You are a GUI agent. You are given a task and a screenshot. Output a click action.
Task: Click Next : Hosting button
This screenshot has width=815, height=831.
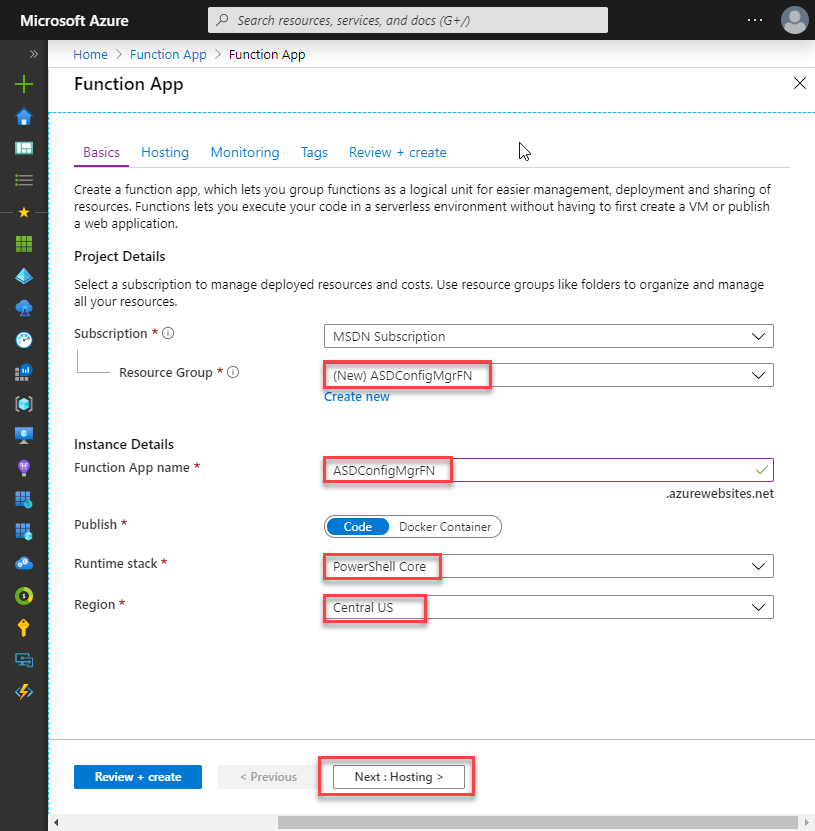(x=398, y=777)
